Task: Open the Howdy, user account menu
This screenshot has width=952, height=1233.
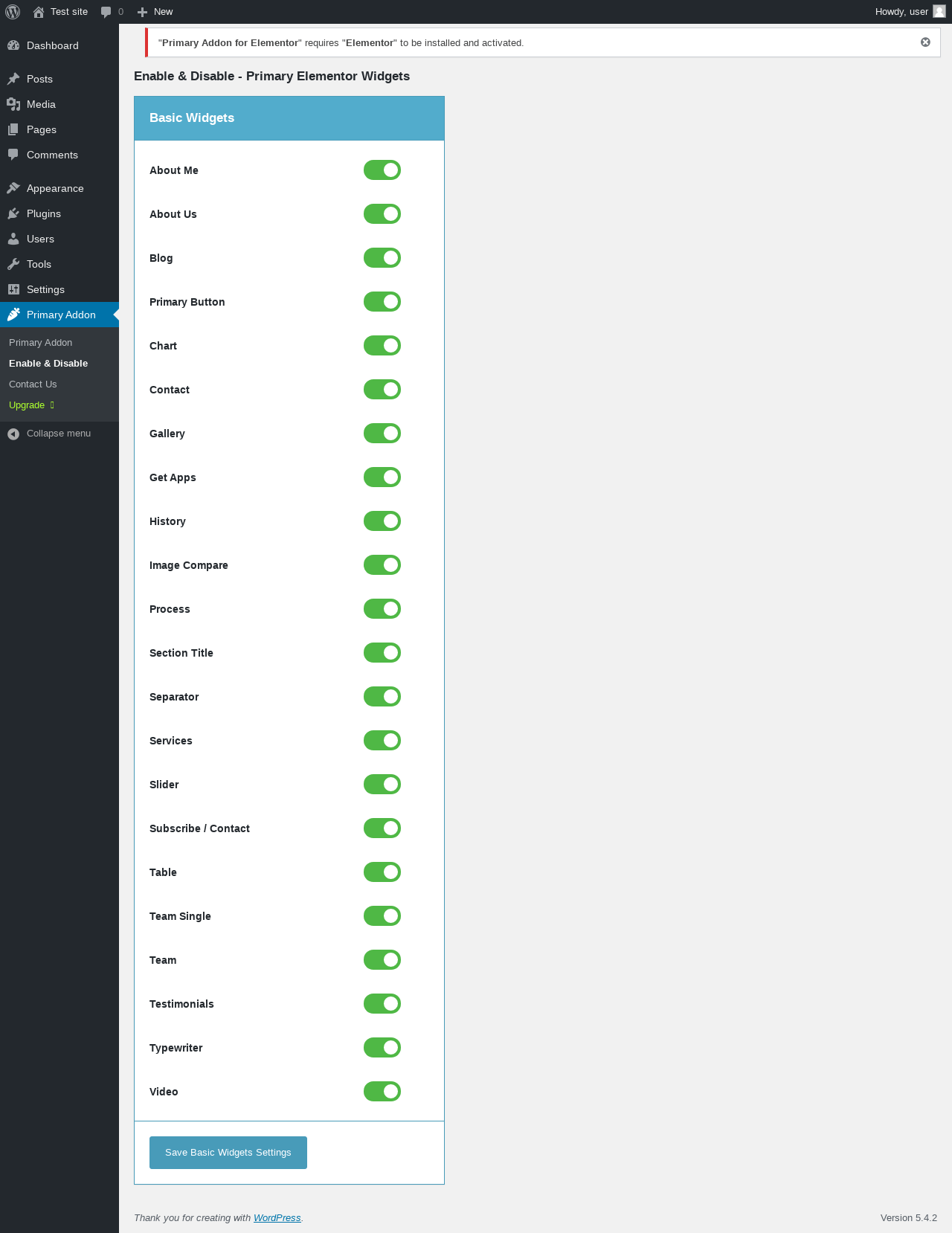Action: pyautogui.click(x=910, y=12)
